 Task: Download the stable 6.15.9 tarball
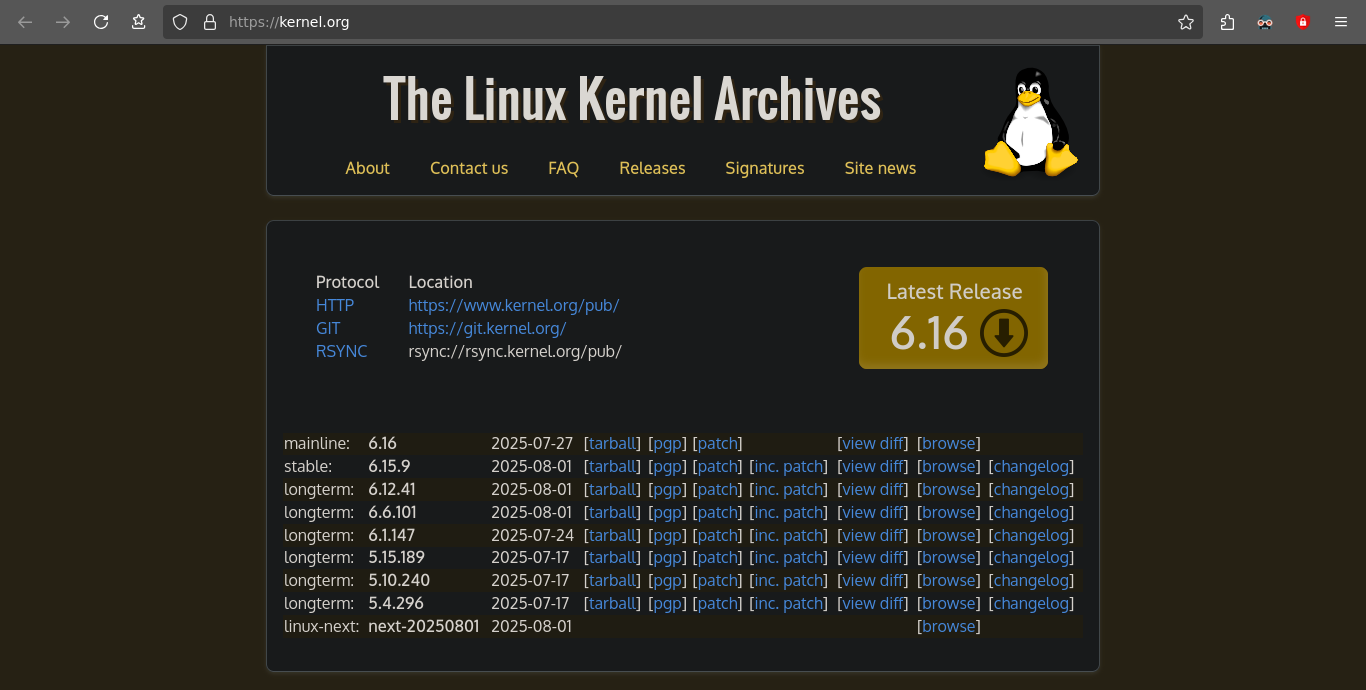(612, 466)
